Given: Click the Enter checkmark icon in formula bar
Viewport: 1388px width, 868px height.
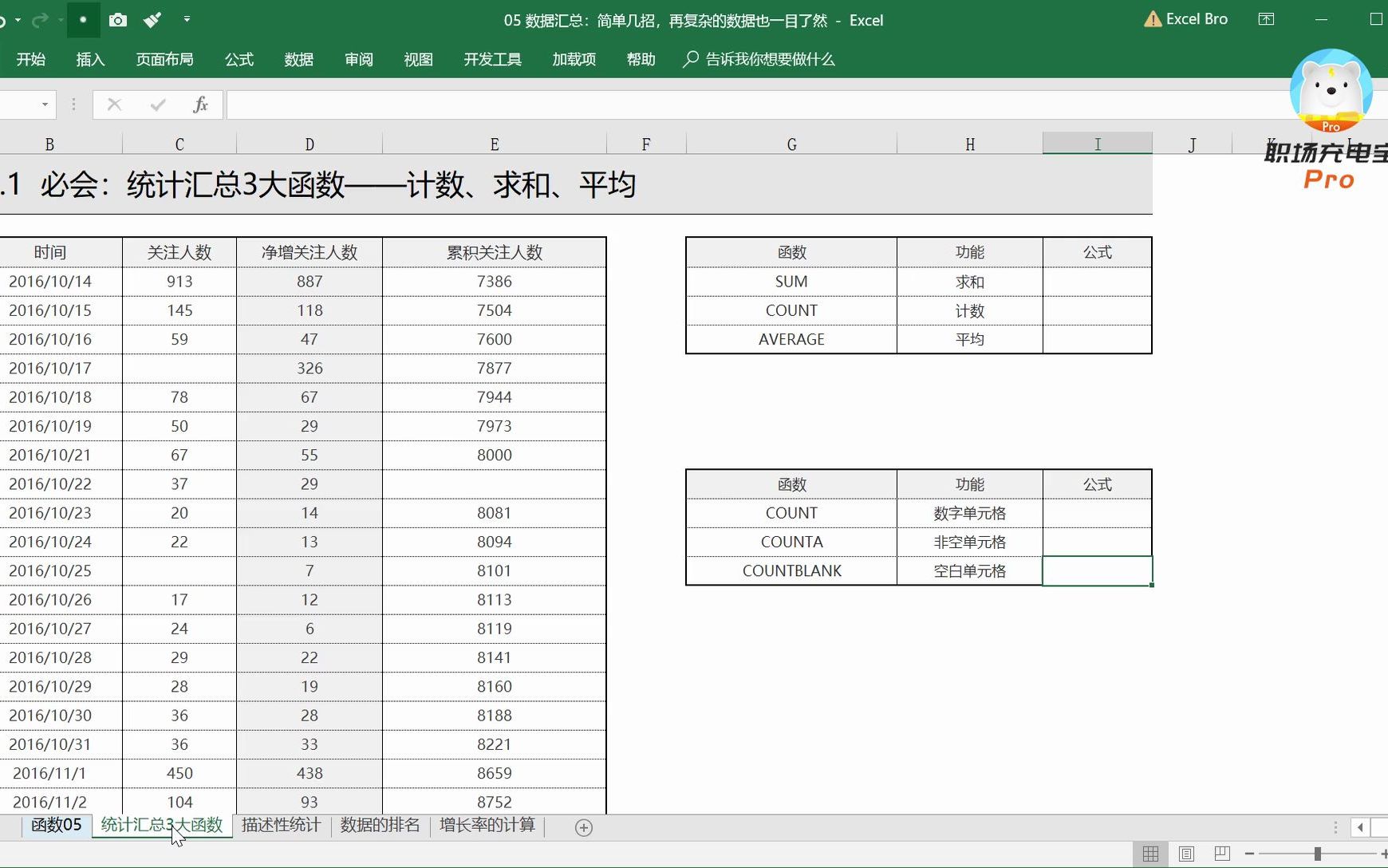Looking at the screenshot, I should click(157, 105).
